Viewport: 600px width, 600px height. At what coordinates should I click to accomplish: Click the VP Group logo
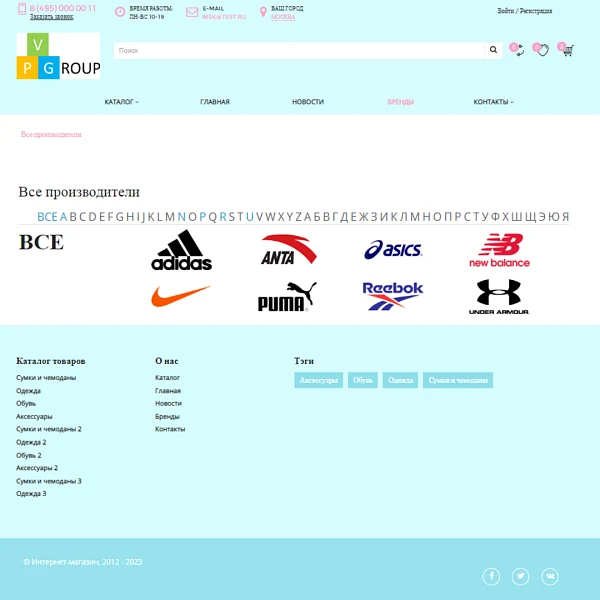click(x=58, y=56)
